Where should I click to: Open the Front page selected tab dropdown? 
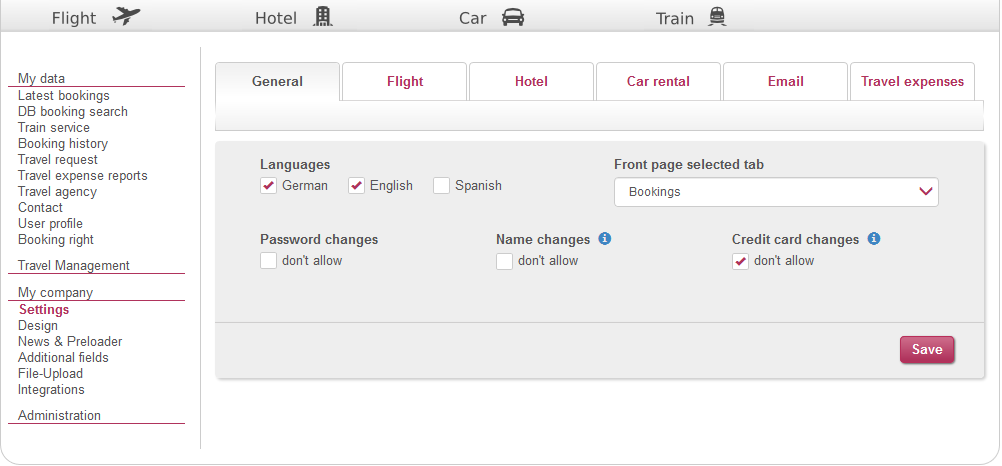[776, 192]
